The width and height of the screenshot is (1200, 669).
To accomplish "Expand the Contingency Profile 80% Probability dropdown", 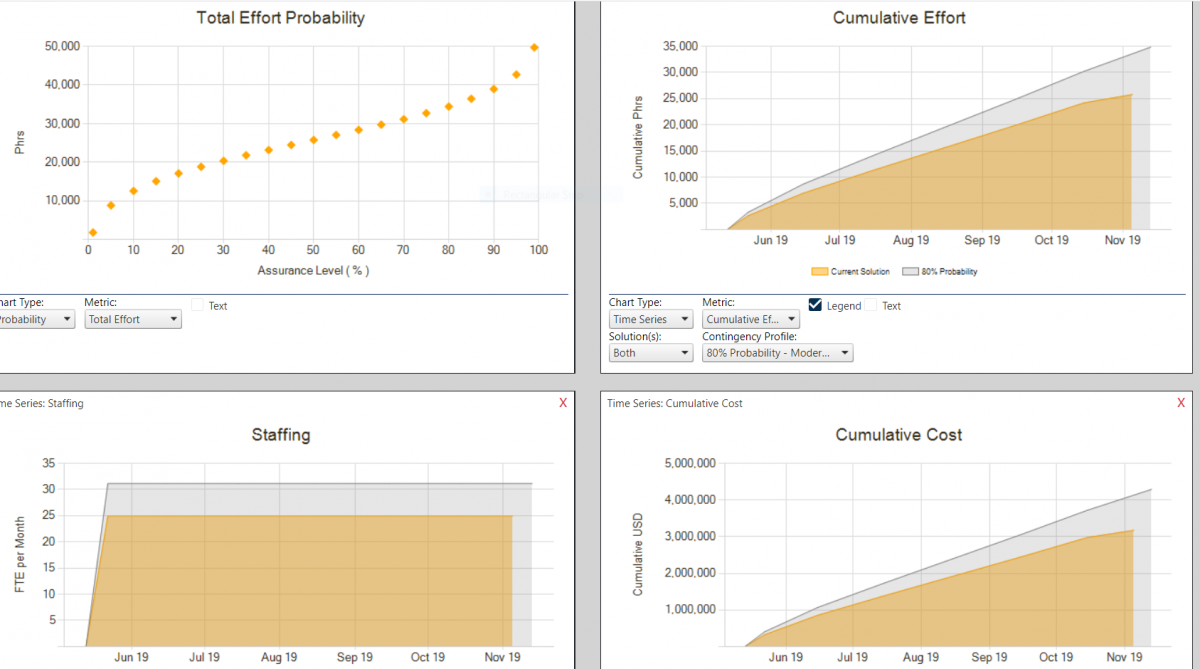I will 778,353.
